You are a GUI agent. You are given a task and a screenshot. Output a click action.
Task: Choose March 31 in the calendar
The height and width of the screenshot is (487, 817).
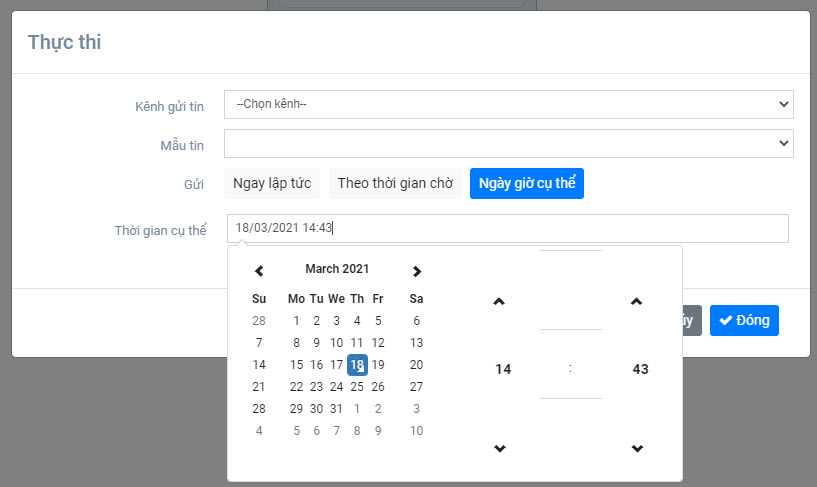[336, 409]
